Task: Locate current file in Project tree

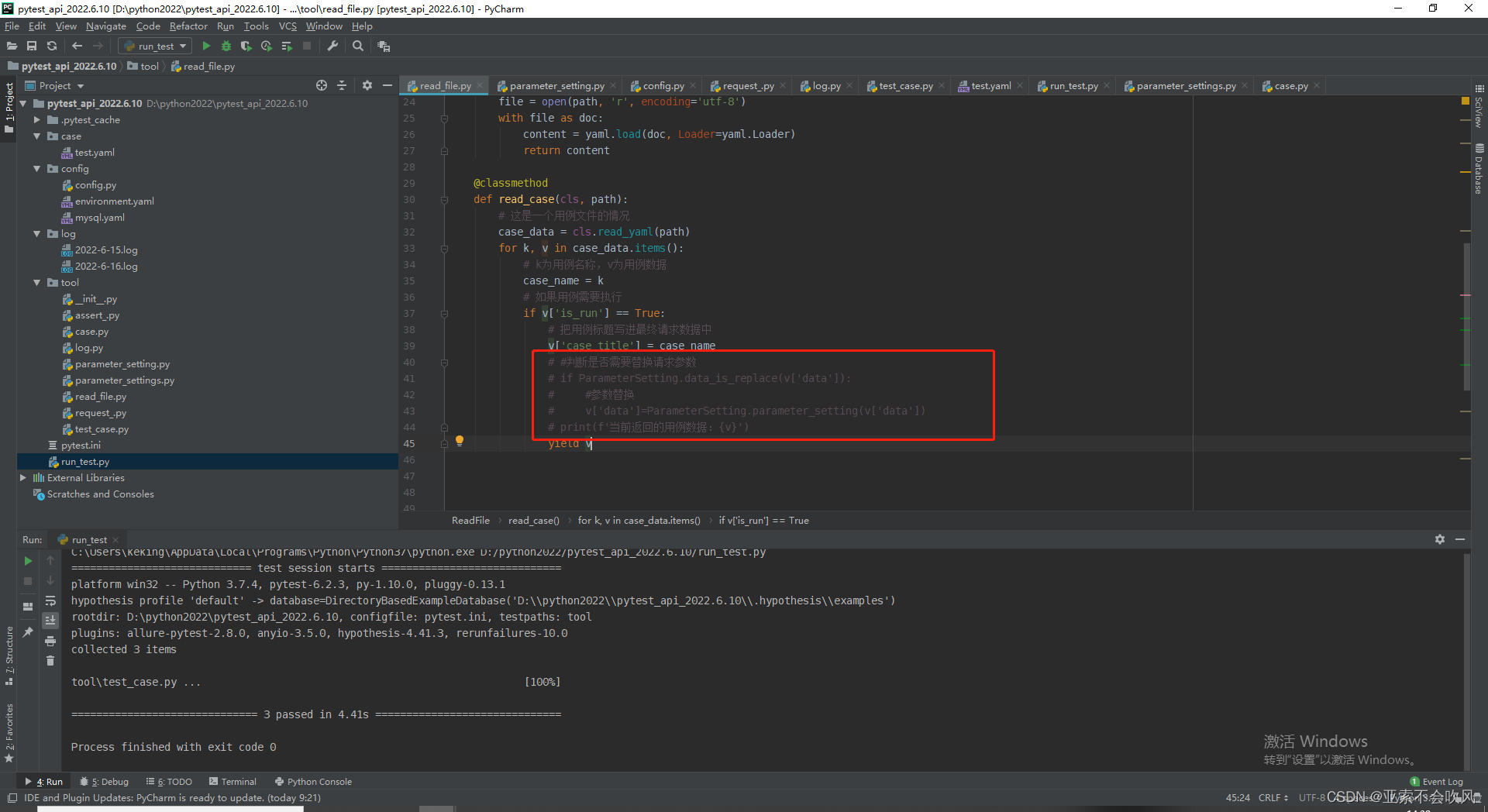Action: tap(322, 85)
